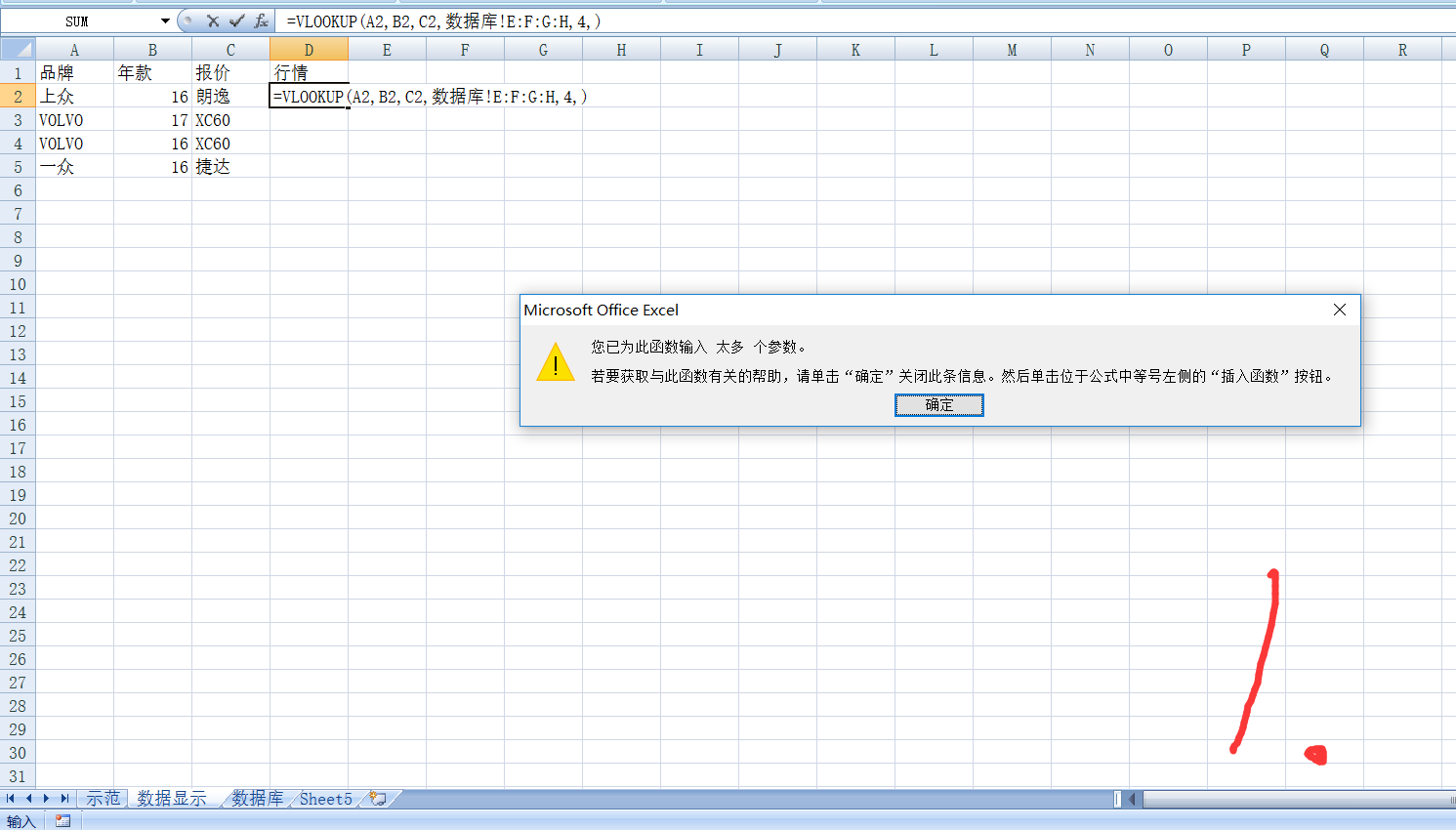
Task: Cancel the formula with the X icon
Action: 211,21
